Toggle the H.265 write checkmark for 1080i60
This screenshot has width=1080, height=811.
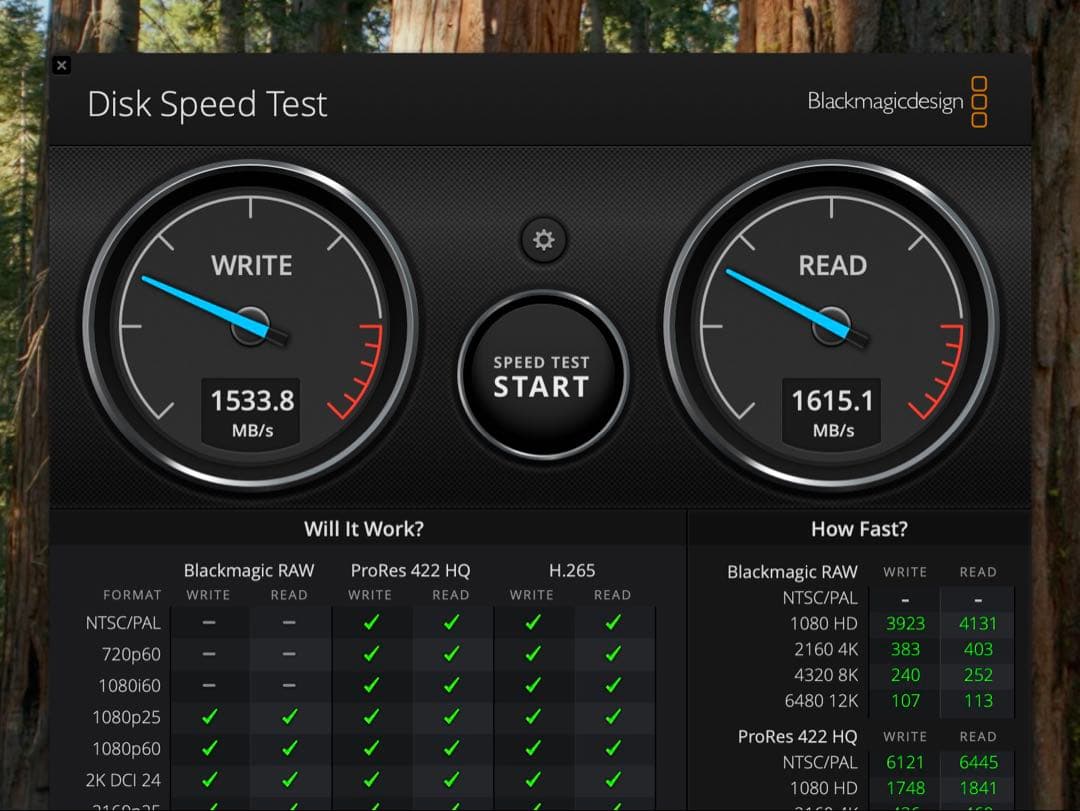coord(532,685)
